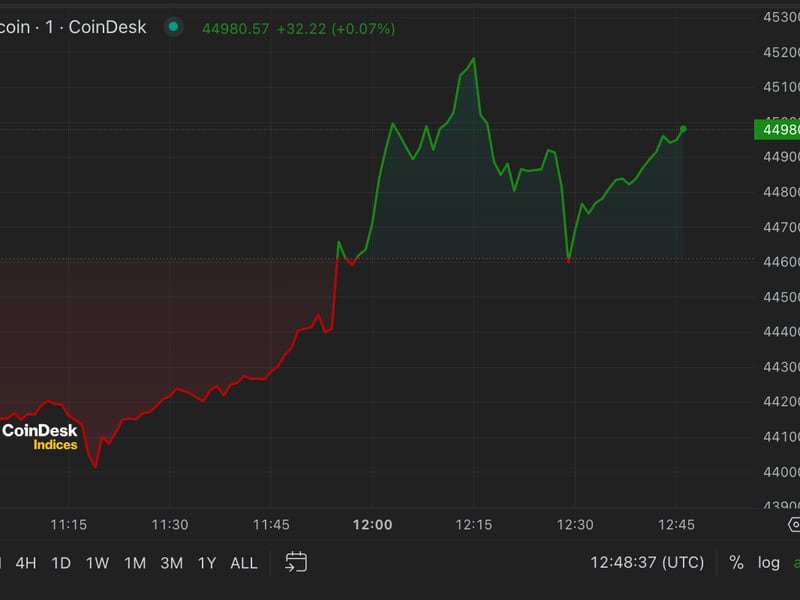
Task: Click the green last-price dot on the line
Action: point(683,129)
